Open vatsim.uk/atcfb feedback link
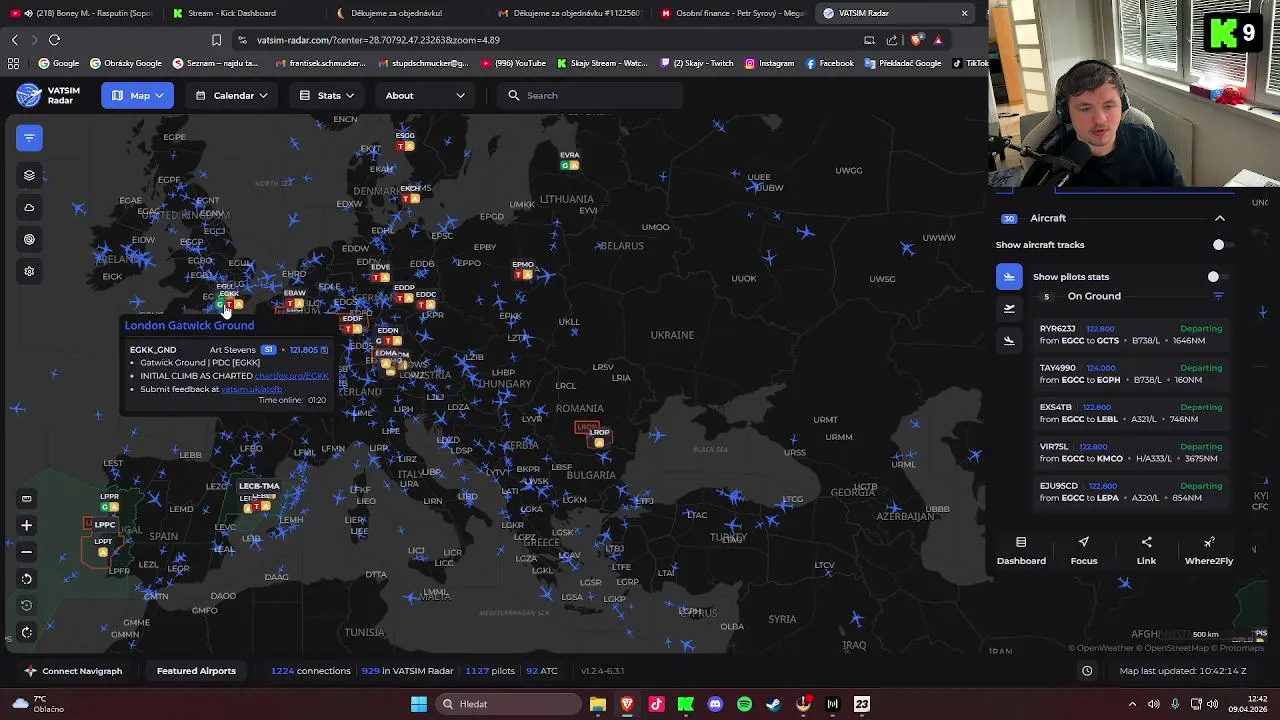 251,389
